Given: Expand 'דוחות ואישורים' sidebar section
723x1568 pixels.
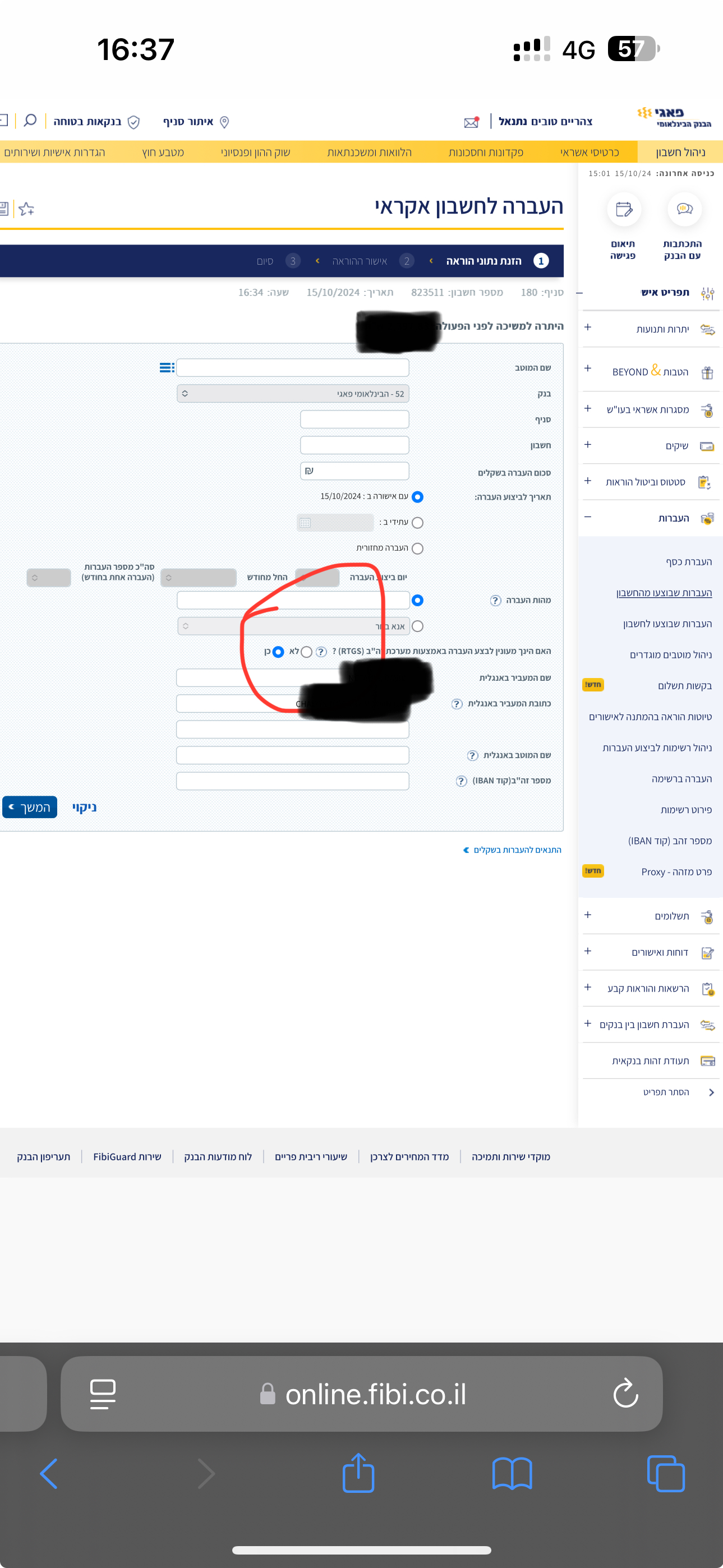Looking at the screenshot, I should [588, 951].
